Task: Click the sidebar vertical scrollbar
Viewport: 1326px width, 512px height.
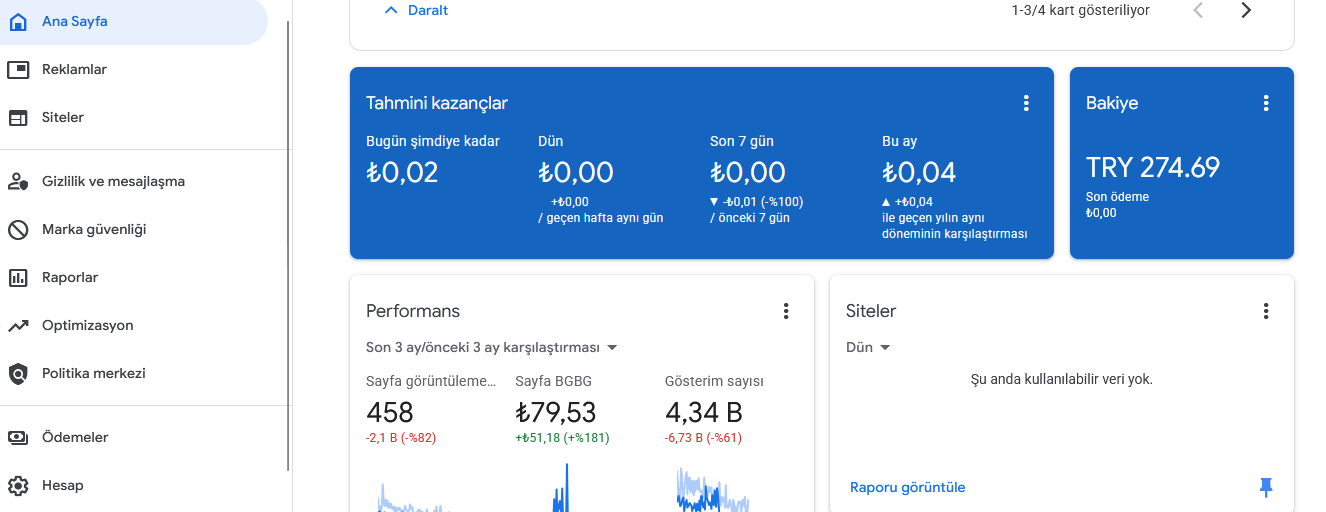Action: [x=289, y=245]
